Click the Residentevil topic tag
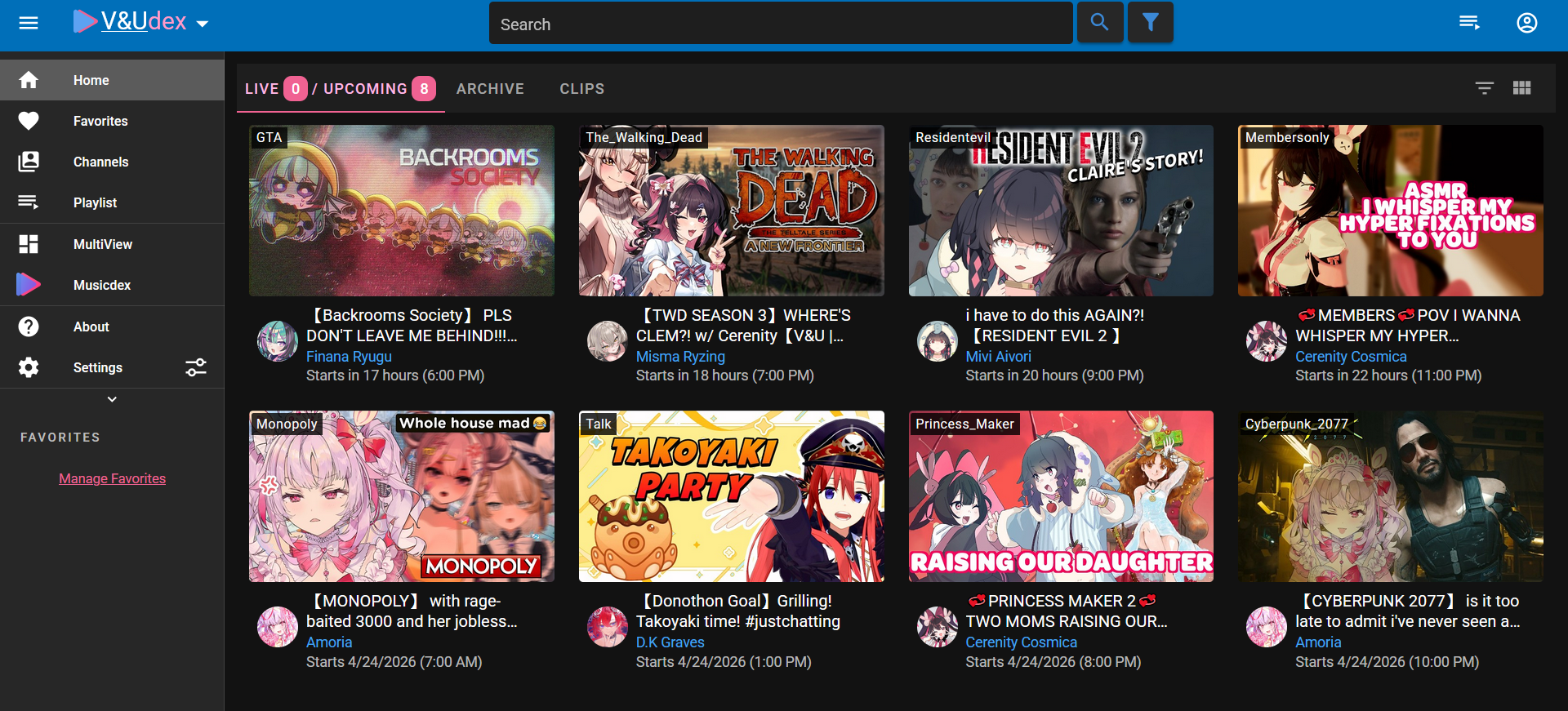 tap(953, 137)
